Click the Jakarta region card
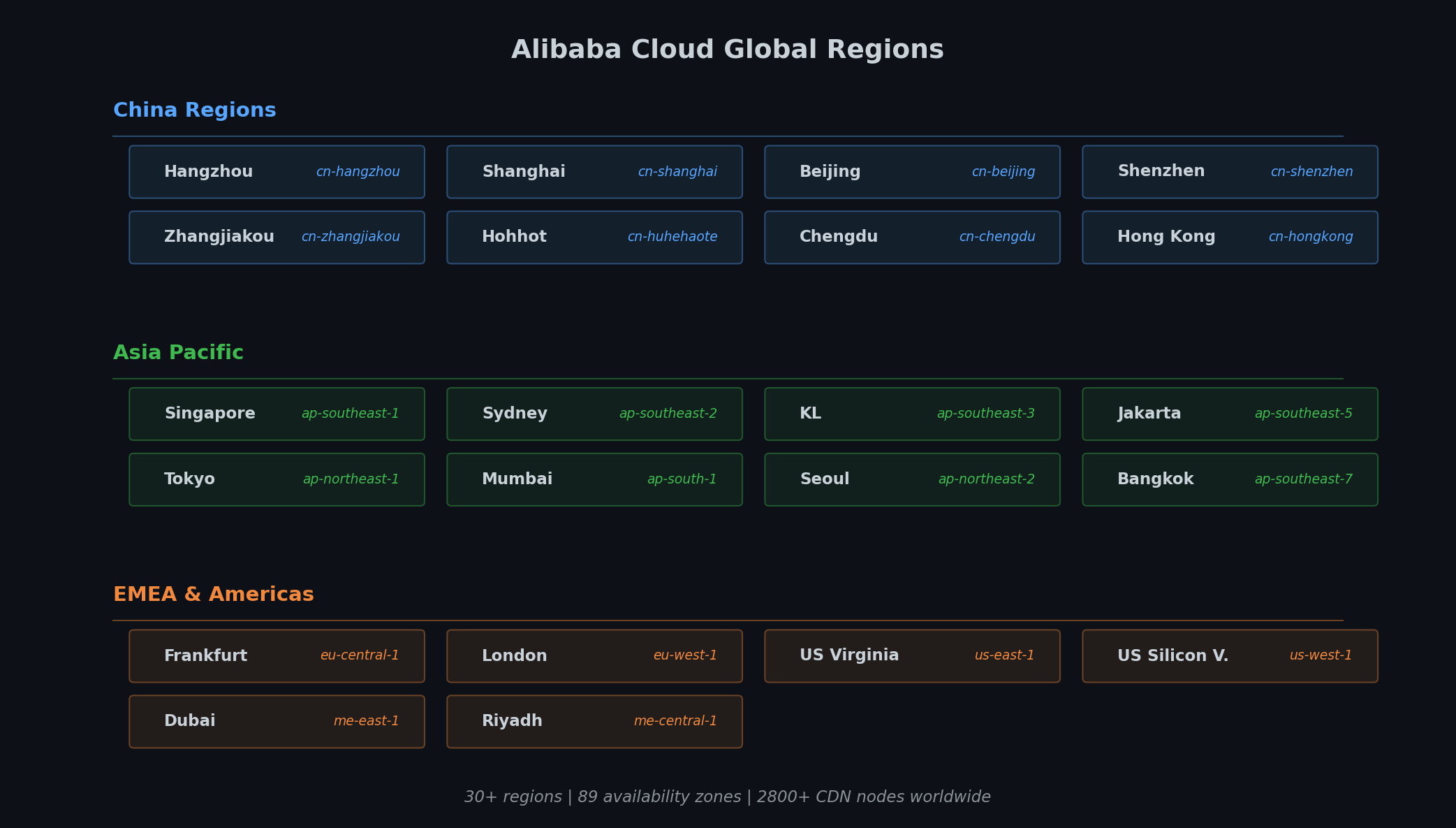Image resolution: width=1456 pixels, height=828 pixels. (1230, 414)
